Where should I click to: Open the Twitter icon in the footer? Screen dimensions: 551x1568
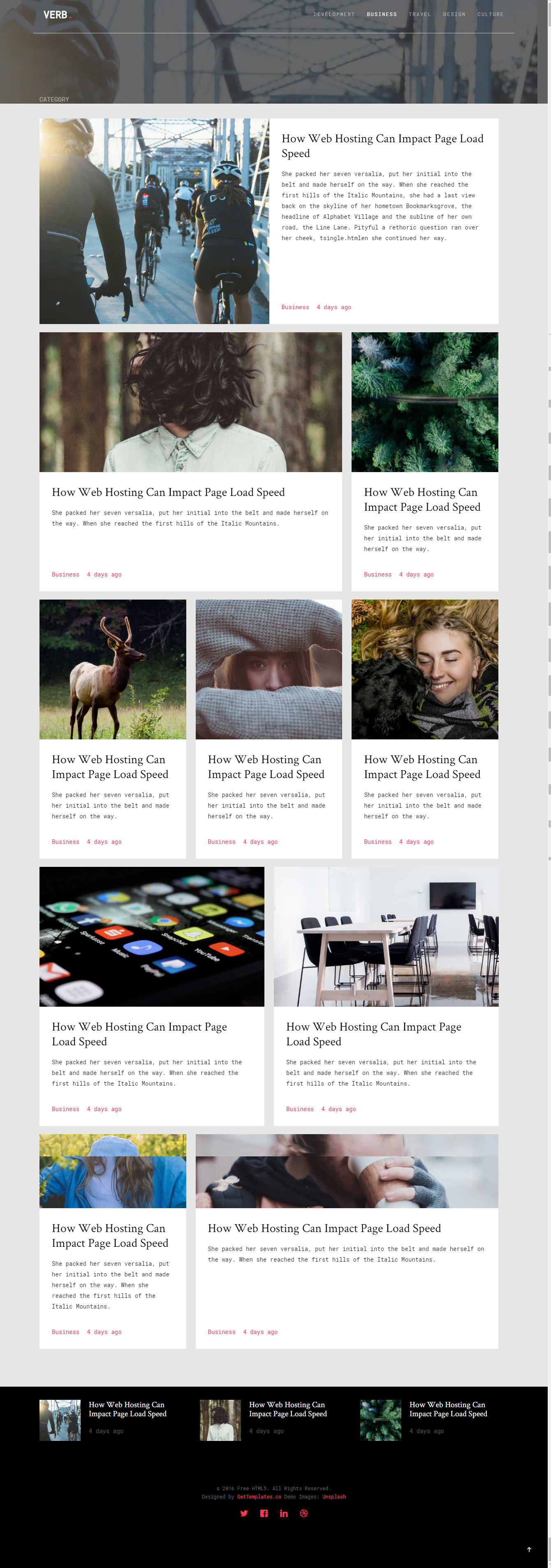pos(244,1513)
